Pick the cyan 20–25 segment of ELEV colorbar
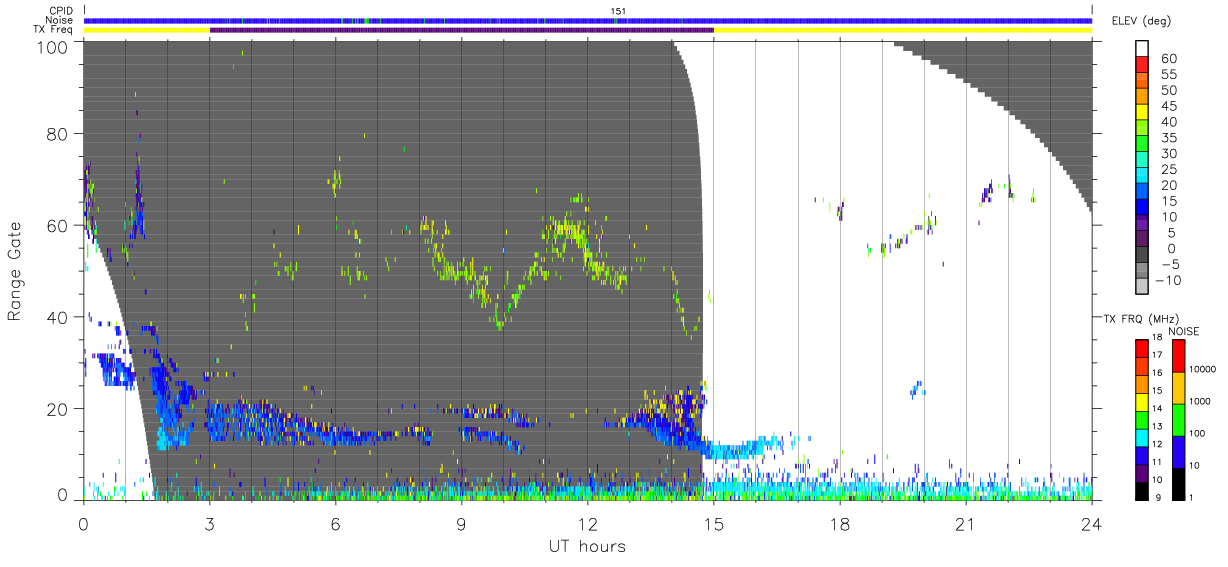Screen dimensions: 1228x567 [1142, 177]
